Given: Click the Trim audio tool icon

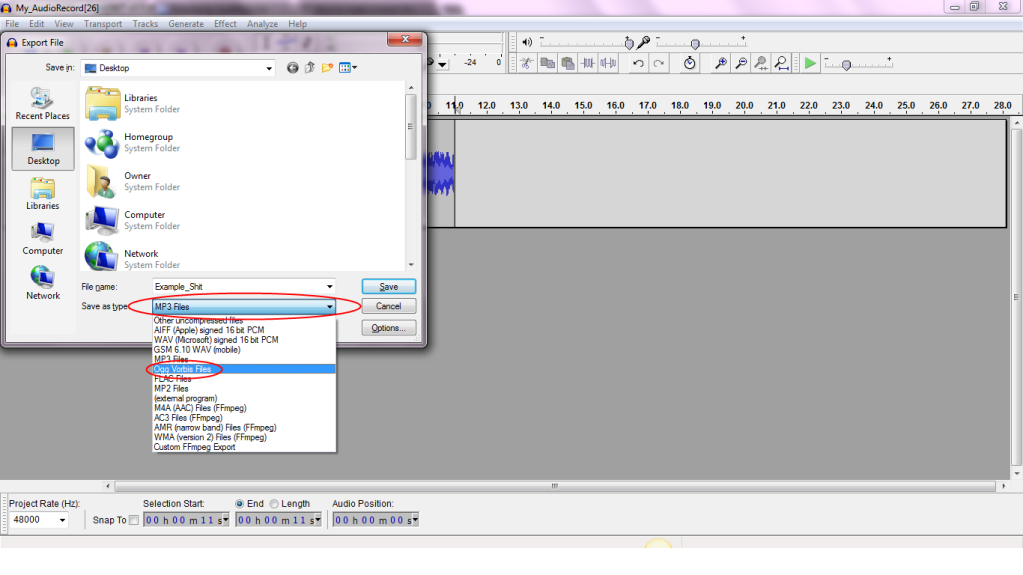Looking at the screenshot, I should pos(588,63).
